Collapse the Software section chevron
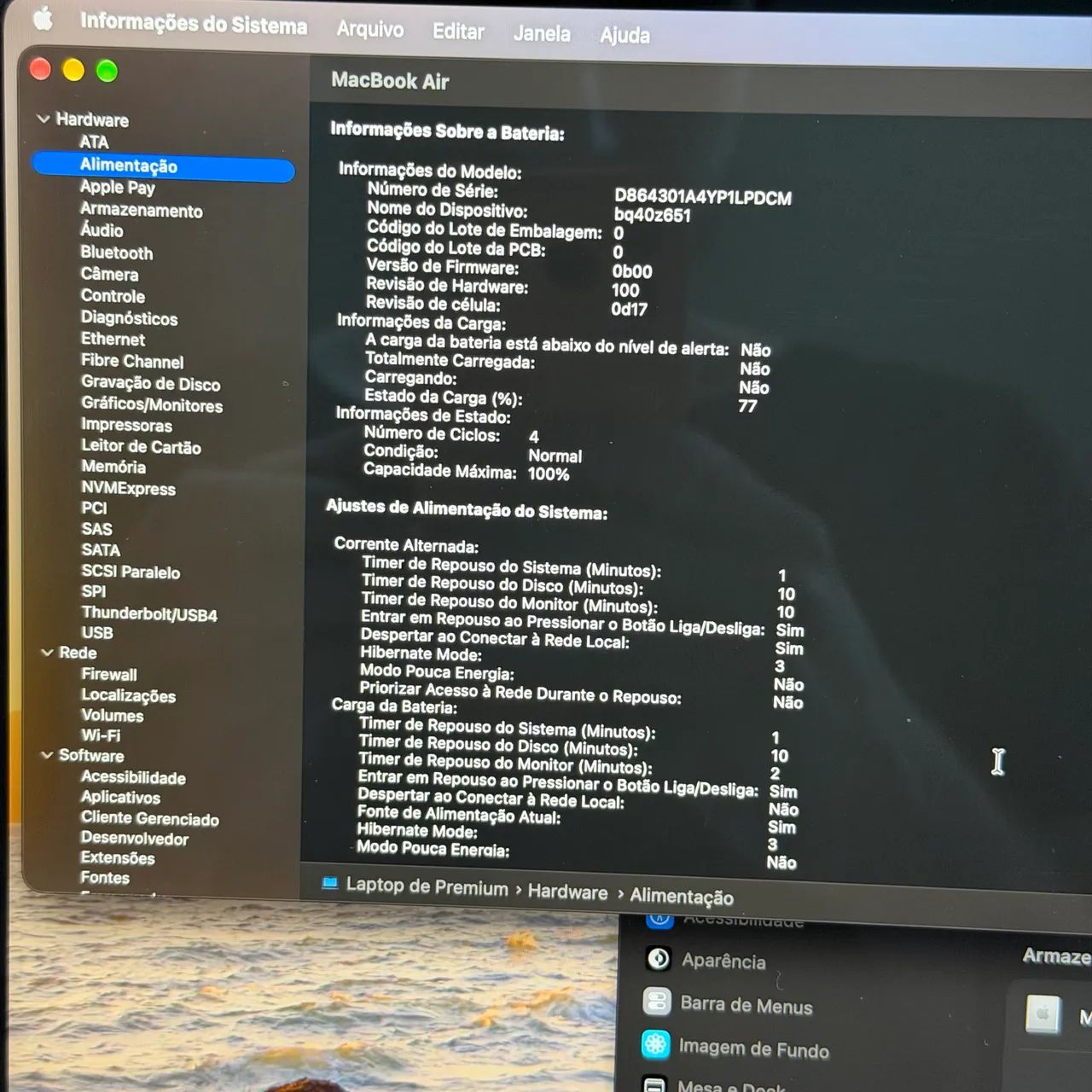This screenshot has height=1092, width=1092. click(47, 755)
